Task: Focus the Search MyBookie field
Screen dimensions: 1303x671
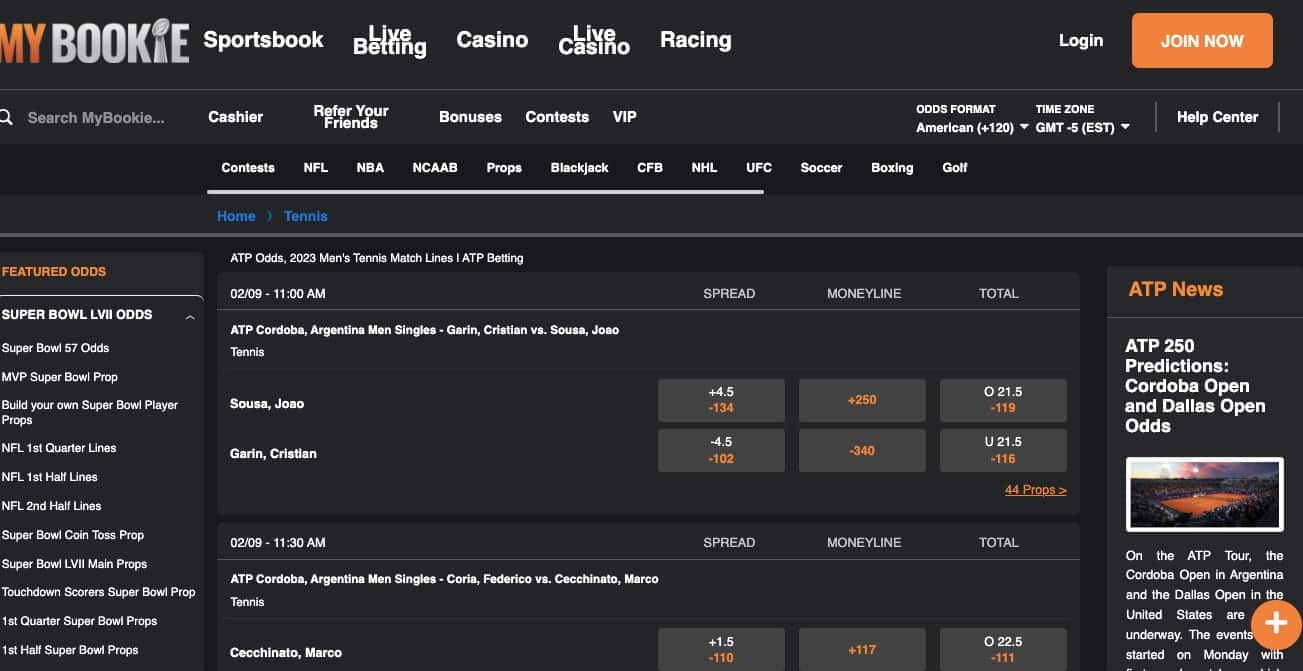Action: pos(96,117)
